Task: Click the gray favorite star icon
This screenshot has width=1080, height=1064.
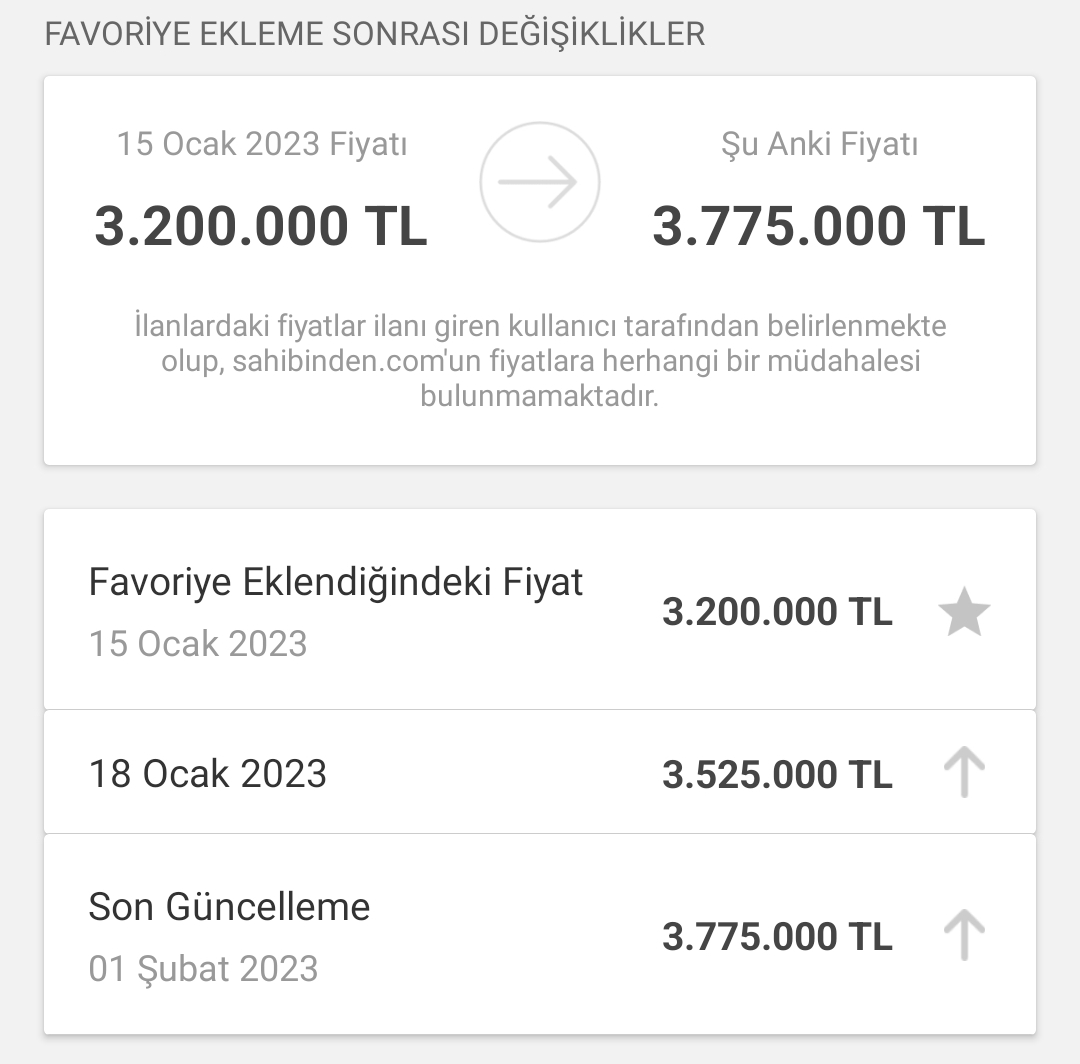Action: [964, 611]
